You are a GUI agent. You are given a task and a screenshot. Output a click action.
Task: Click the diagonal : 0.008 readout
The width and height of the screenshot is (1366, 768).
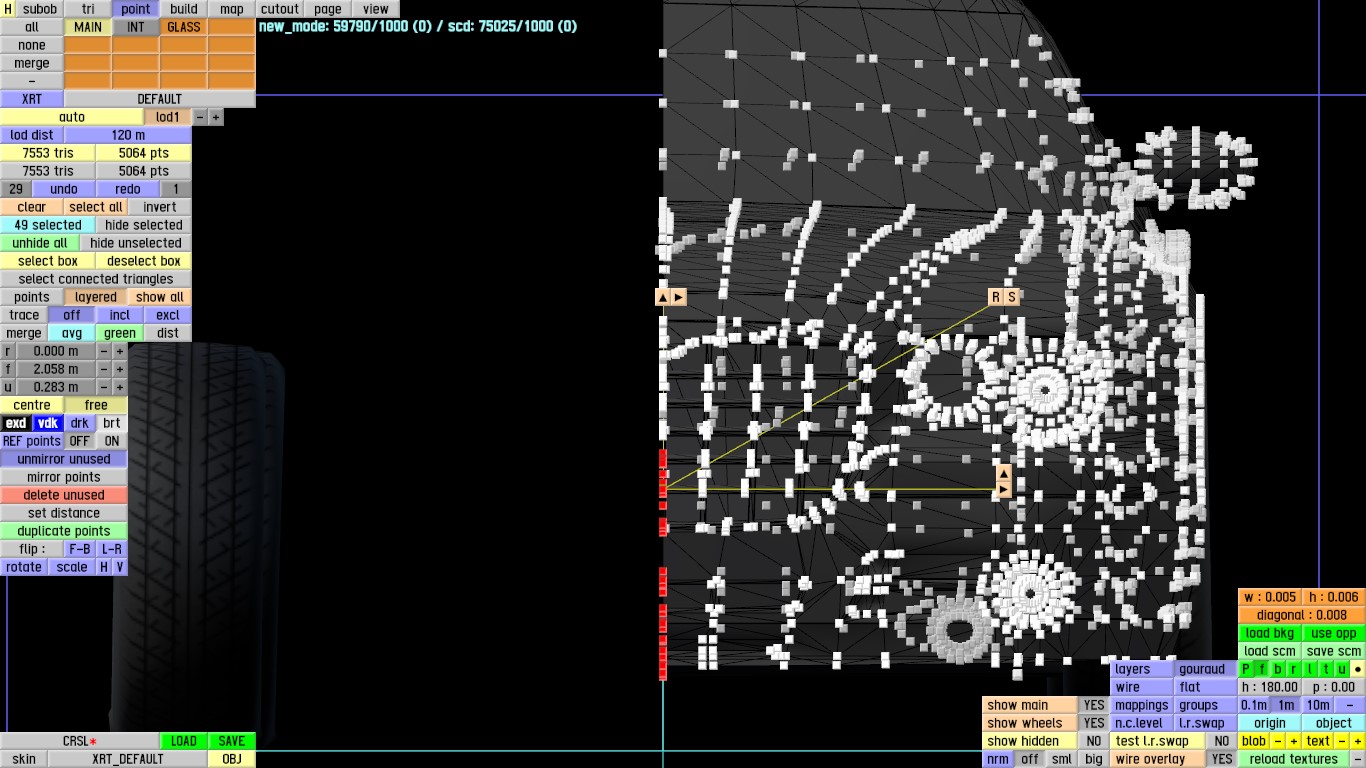click(x=1302, y=615)
